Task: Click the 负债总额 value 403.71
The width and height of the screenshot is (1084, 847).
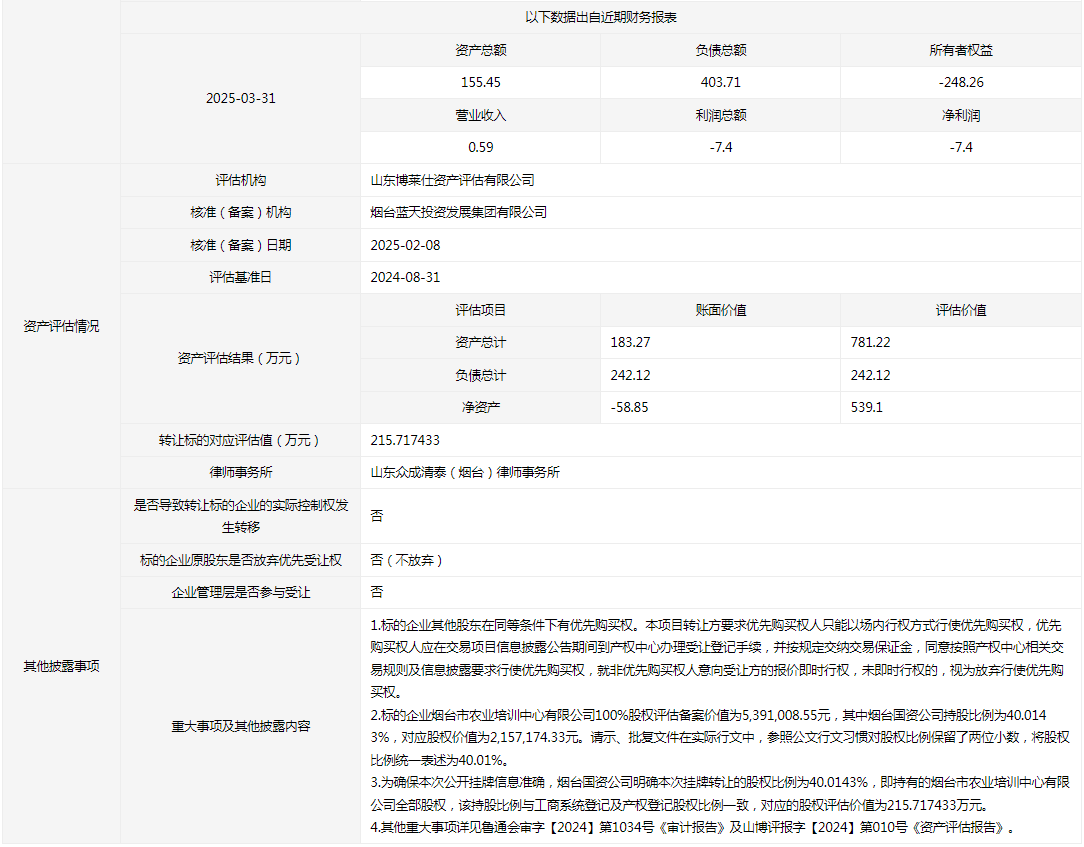Action: [x=720, y=82]
